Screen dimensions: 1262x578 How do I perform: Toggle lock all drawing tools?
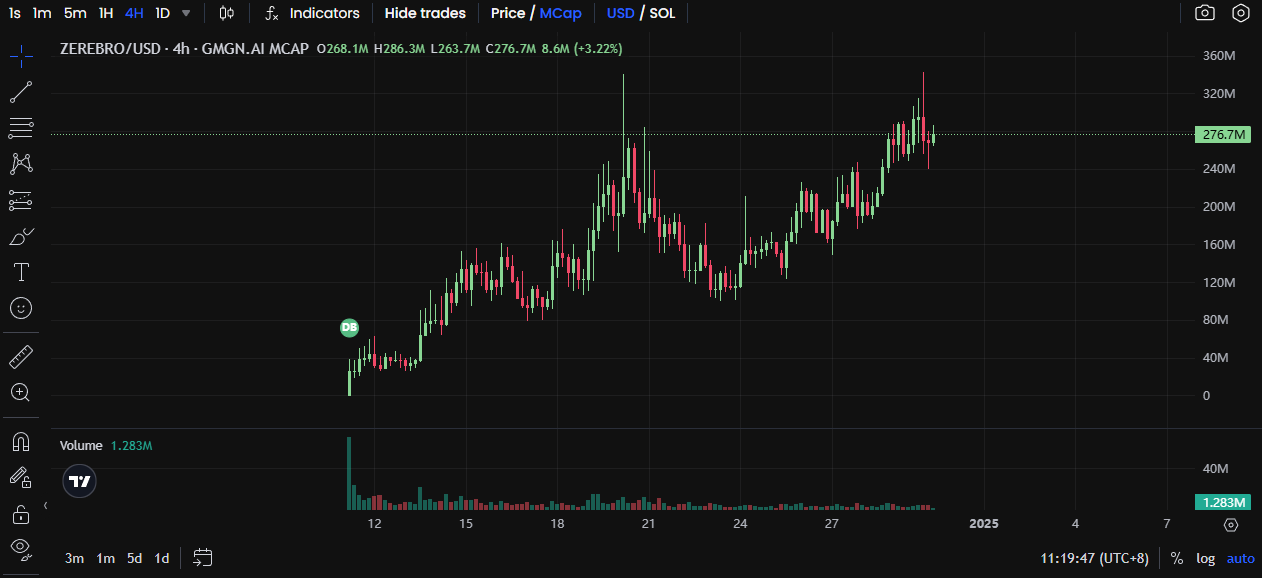(x=21, y=514)
